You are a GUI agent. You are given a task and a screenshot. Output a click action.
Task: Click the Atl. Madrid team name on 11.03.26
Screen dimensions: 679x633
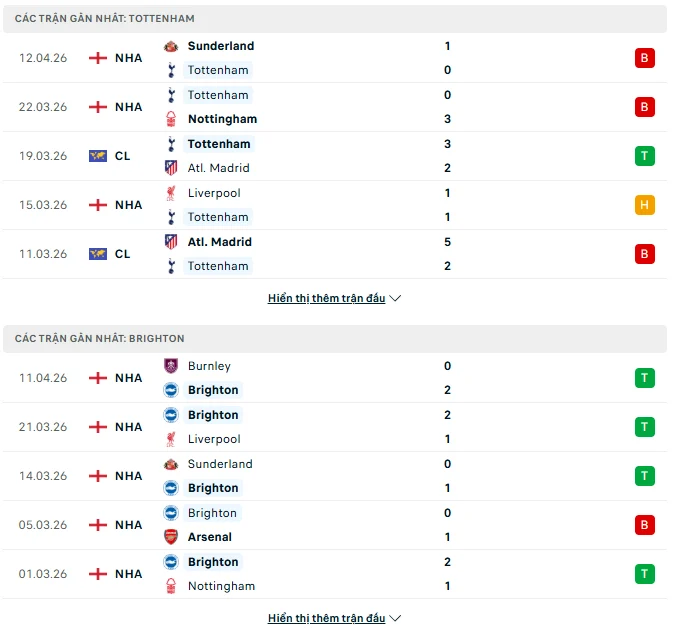pos(220,242)
